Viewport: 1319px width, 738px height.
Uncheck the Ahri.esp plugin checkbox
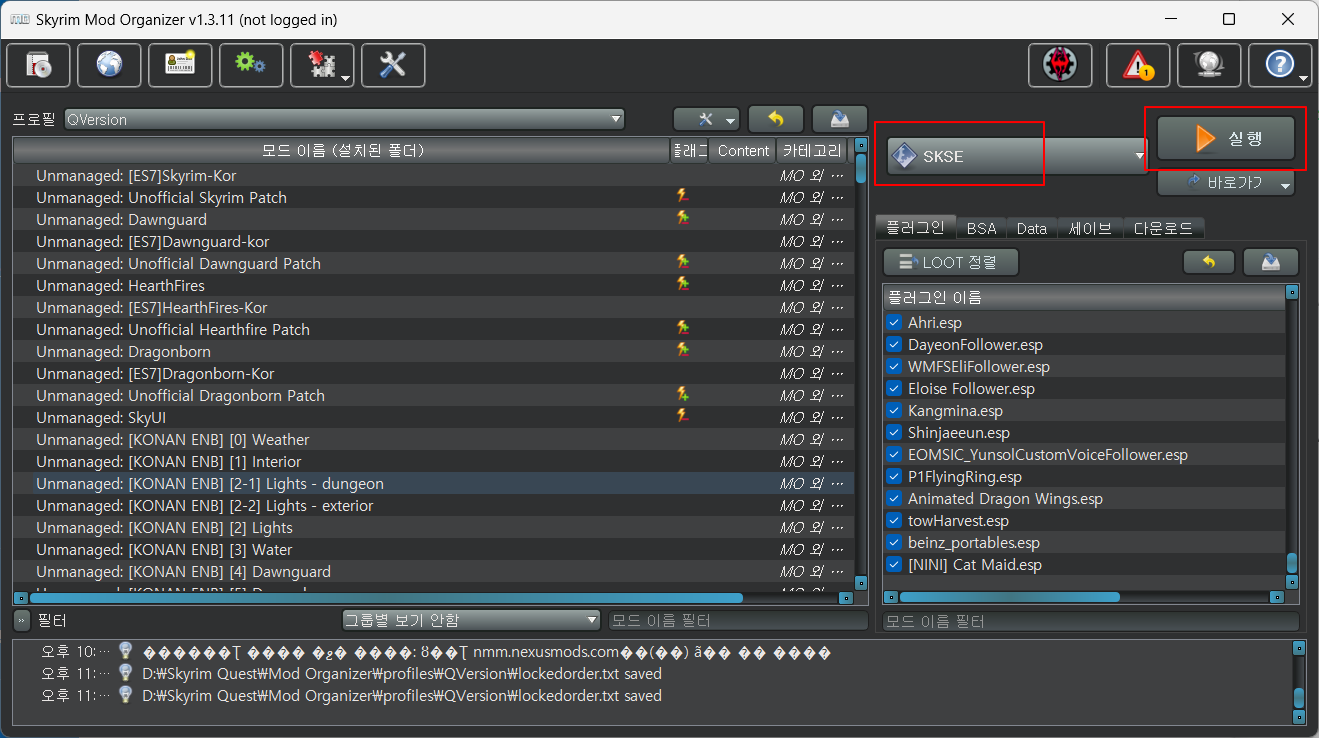tap(895, 323)
